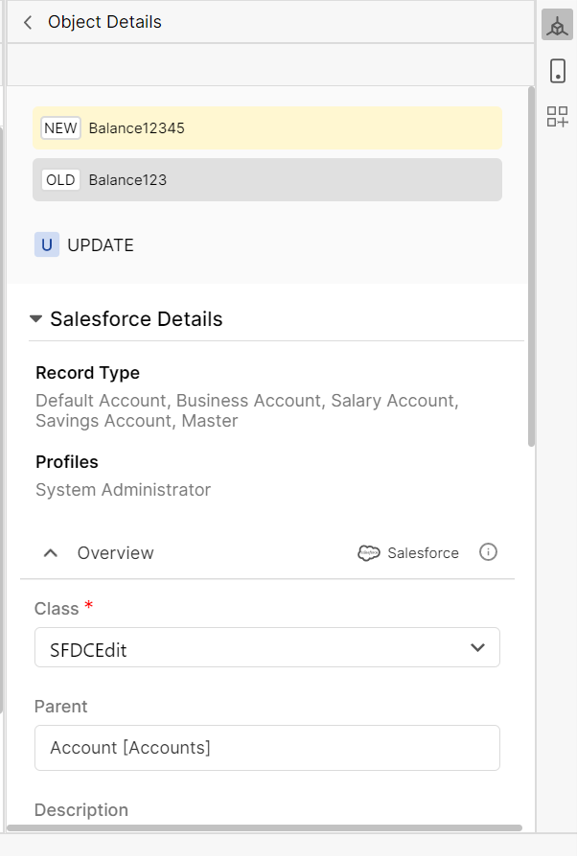Click the record type list starting Default Account

[247, 411]
